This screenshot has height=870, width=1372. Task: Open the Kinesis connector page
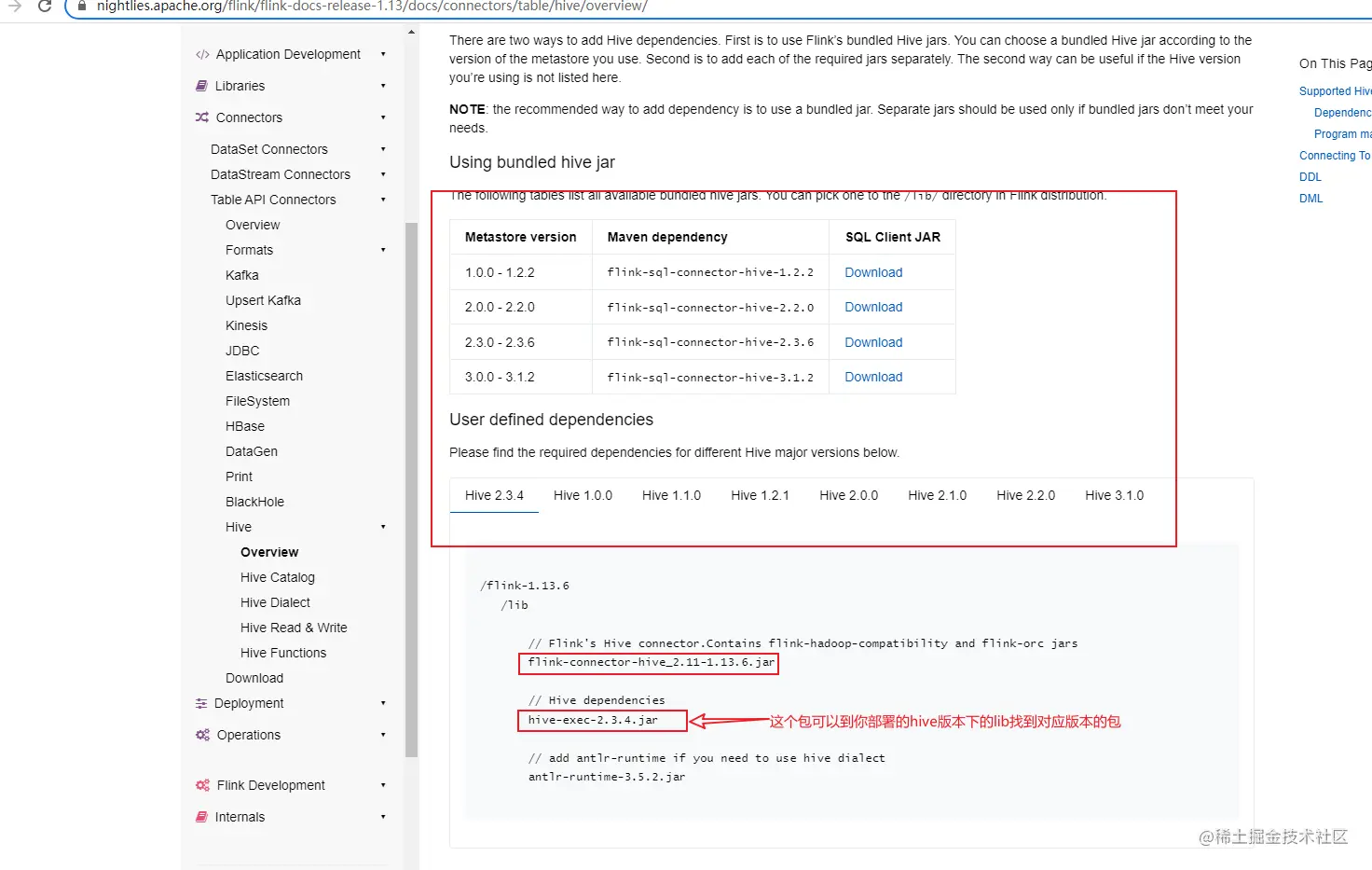coord(246,325)
